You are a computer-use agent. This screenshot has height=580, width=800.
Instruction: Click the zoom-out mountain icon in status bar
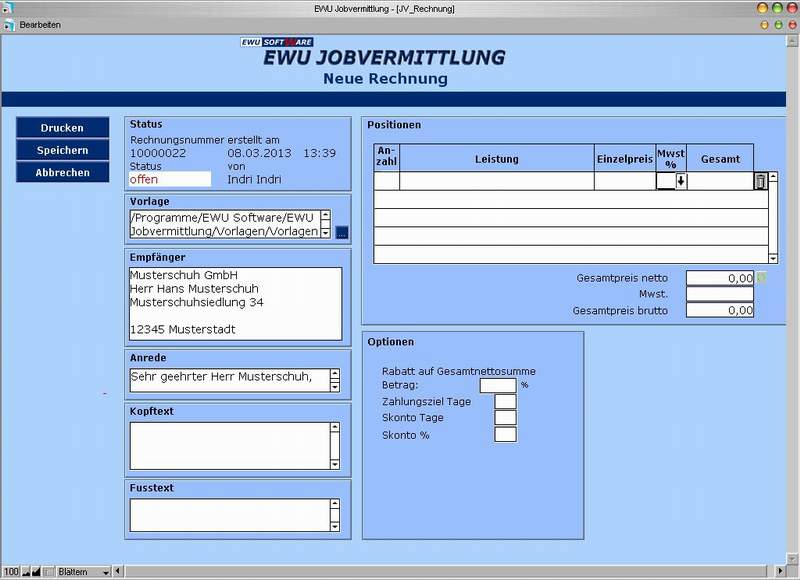[26, 572]
